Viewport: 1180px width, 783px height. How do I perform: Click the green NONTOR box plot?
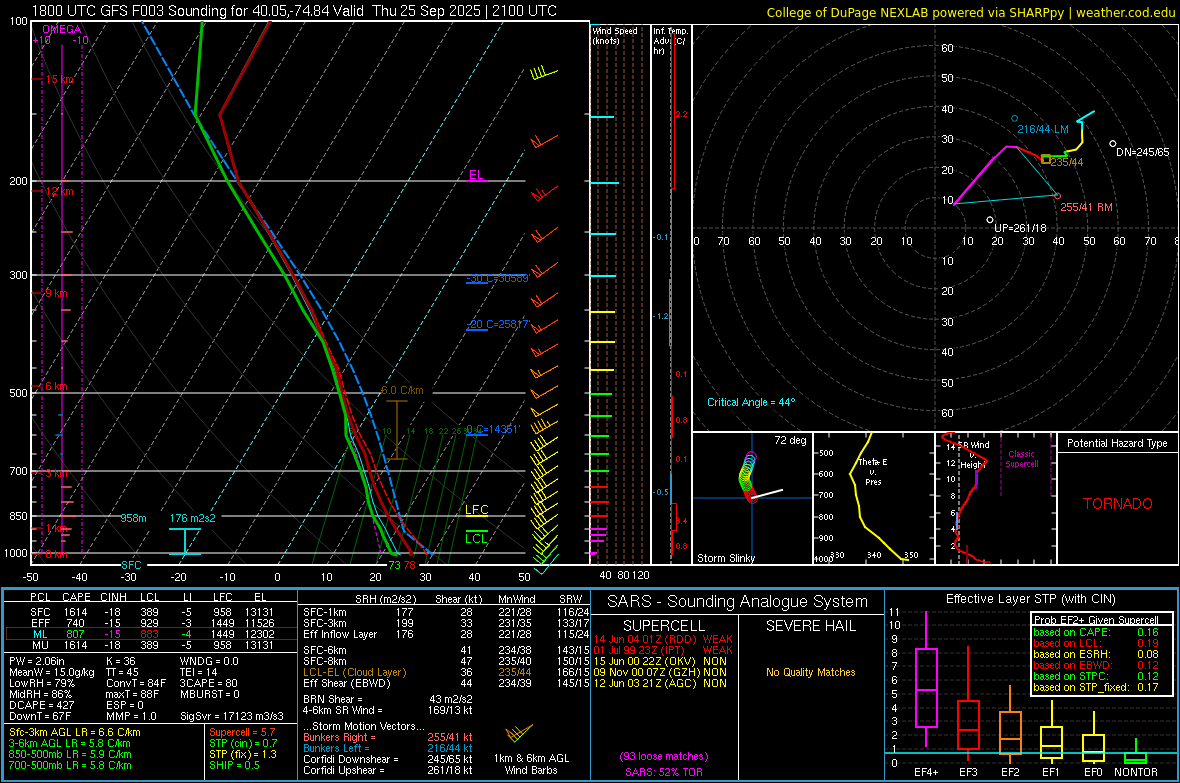point(1135,757)
